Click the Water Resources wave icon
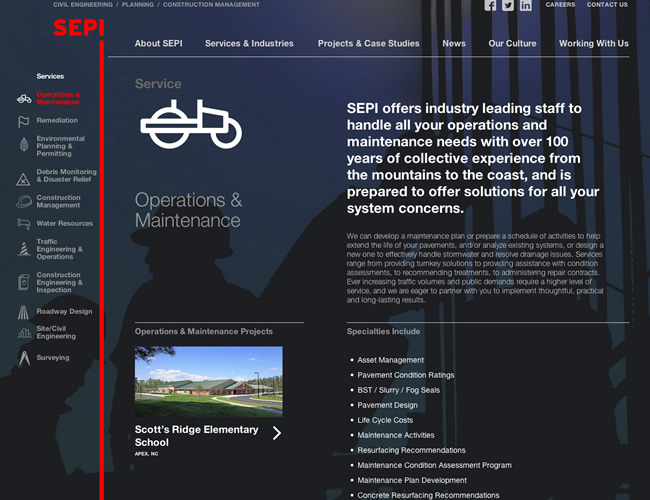Viewport: 650px width, 500px height. [x=24, y=224]
